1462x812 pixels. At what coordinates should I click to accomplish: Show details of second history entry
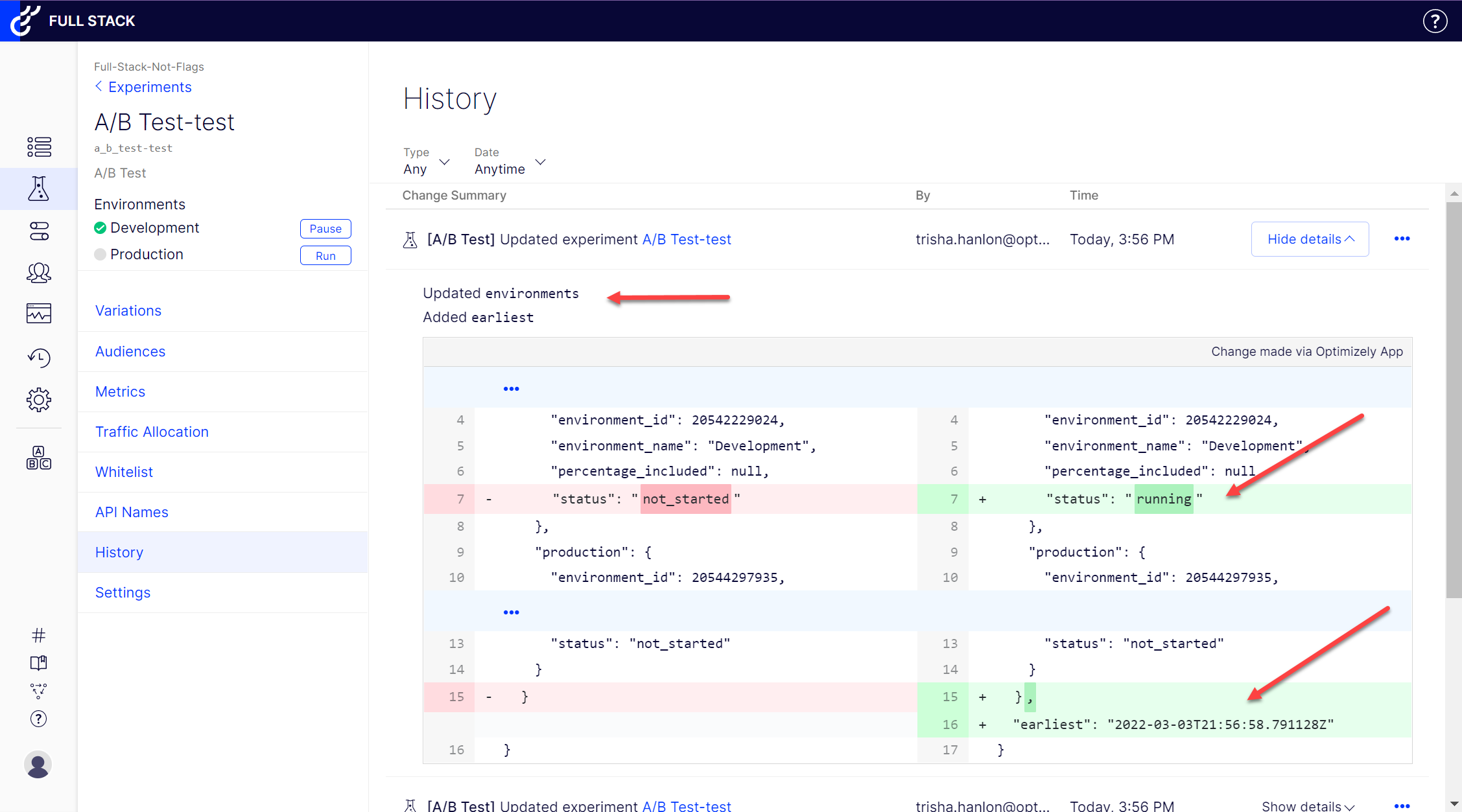1307,806
